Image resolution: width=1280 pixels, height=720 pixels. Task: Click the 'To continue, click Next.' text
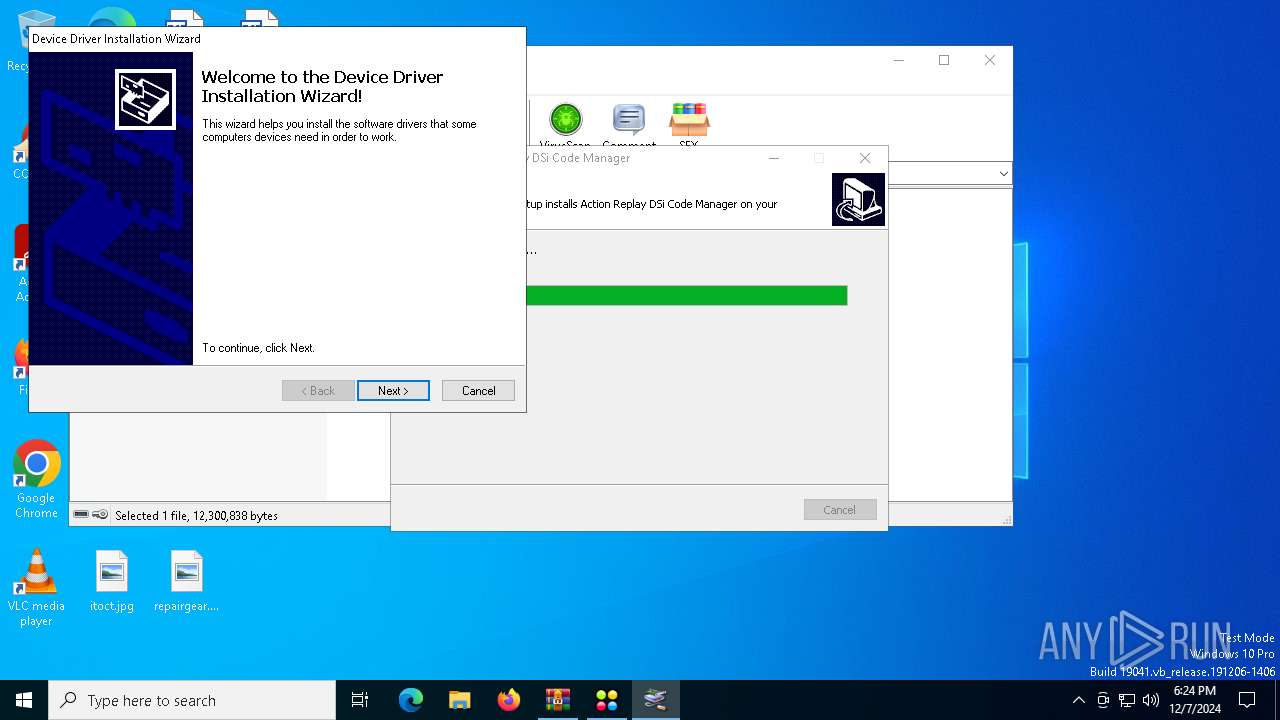tap(258, 348)
